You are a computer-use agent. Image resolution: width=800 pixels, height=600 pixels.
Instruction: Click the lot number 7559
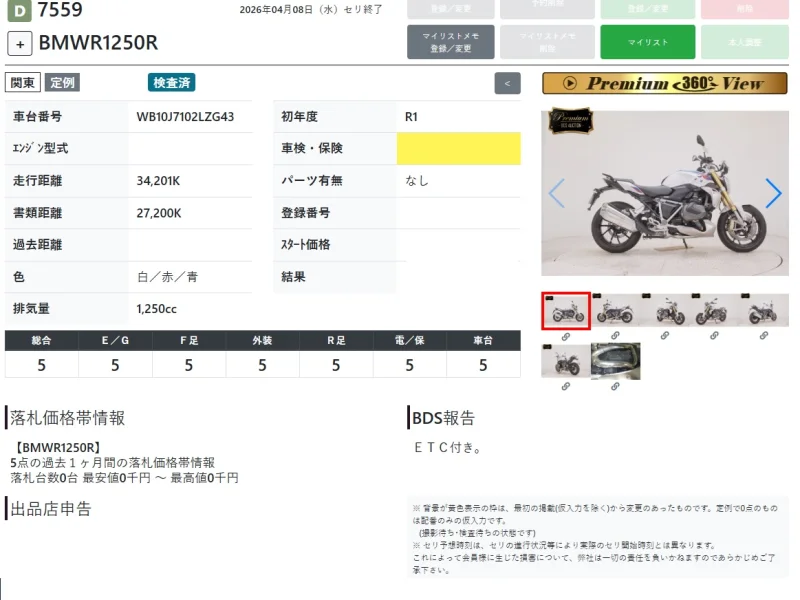(60, 10)
